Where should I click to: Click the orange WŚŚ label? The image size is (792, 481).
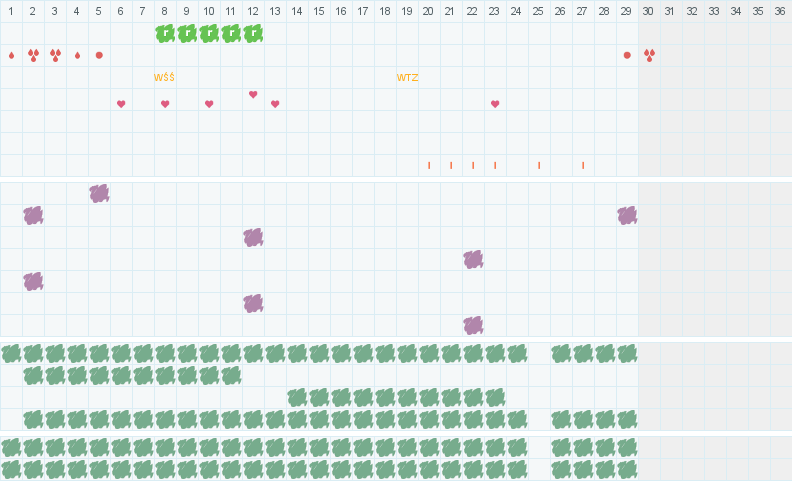tap(164, 77)
